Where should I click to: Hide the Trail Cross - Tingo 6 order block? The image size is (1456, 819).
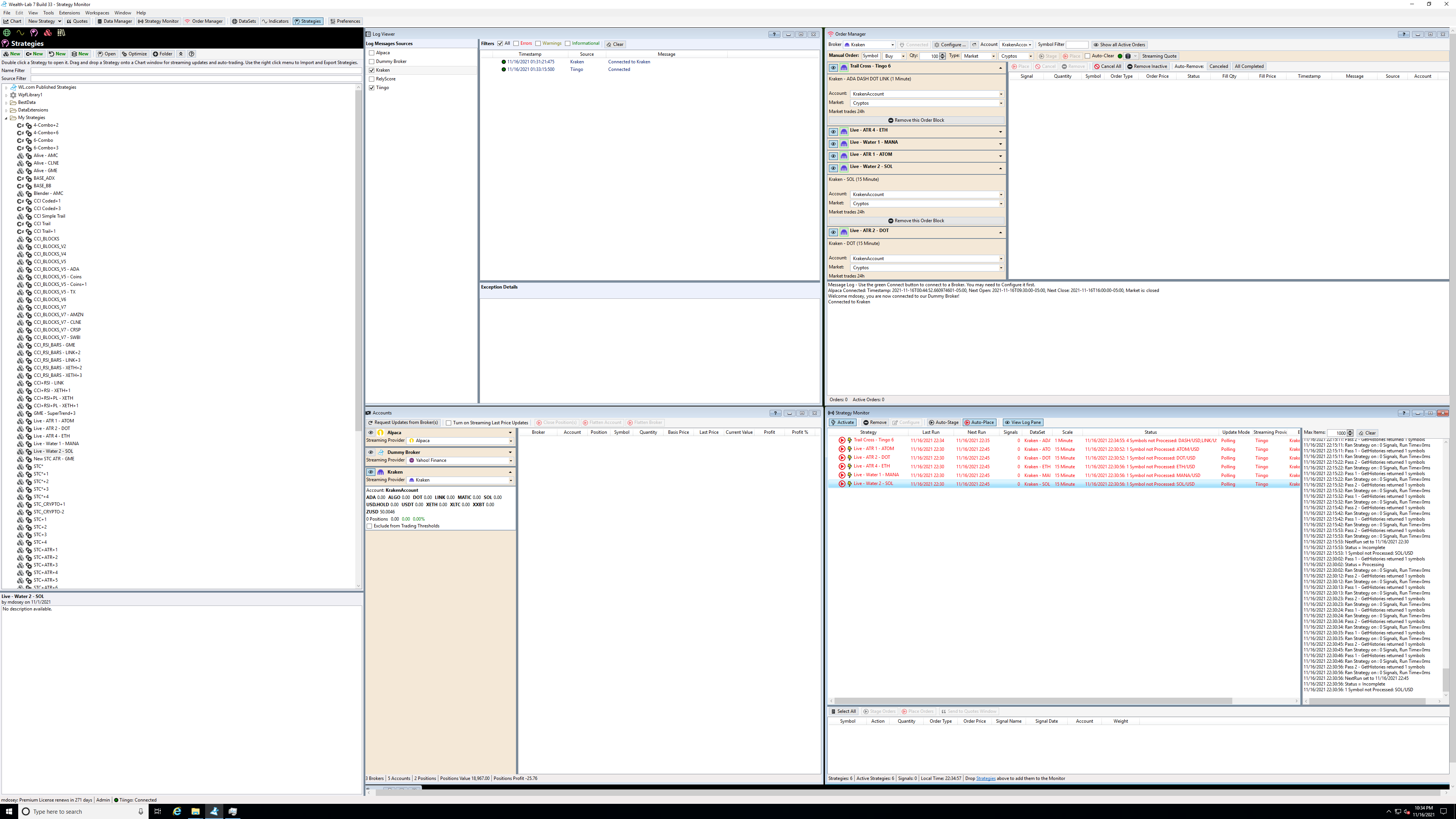833,67
